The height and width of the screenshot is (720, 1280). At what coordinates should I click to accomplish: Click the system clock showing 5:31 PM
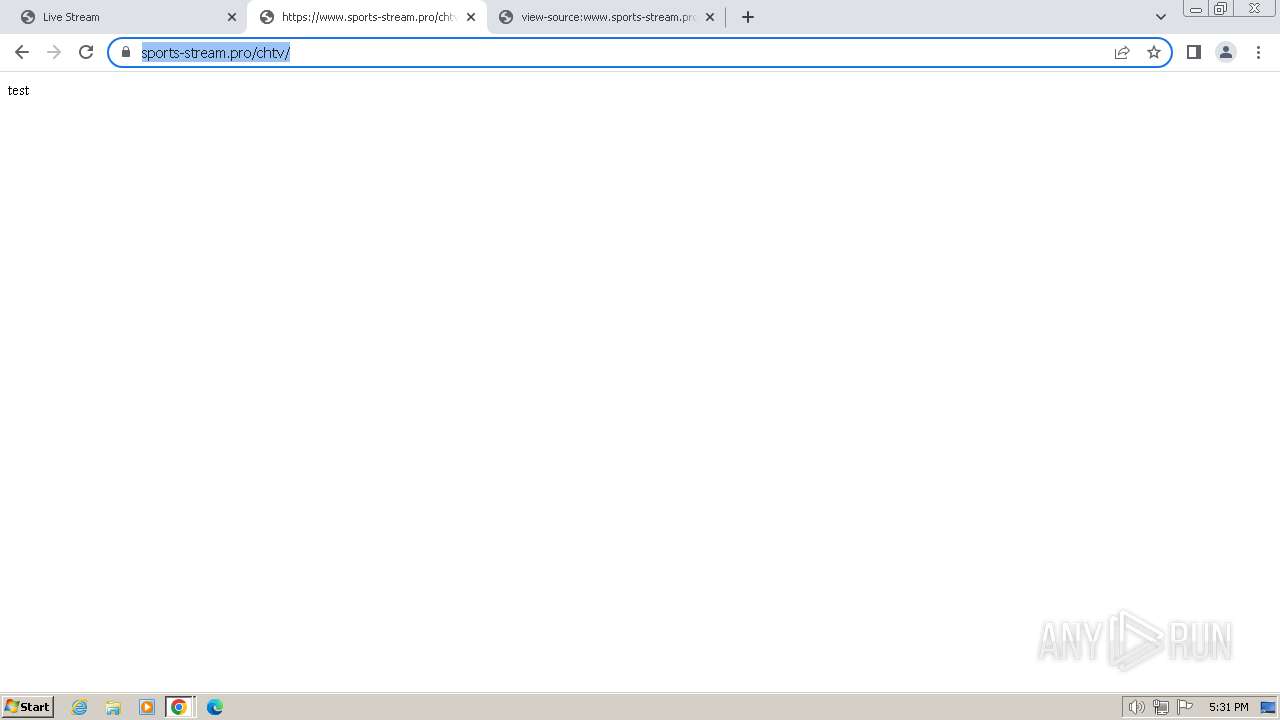(1228, 707)
